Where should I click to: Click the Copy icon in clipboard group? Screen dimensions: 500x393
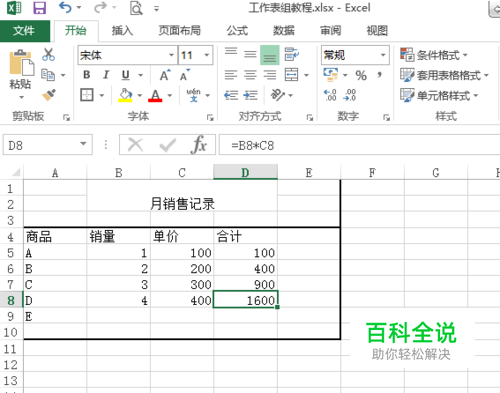[48, 75]
